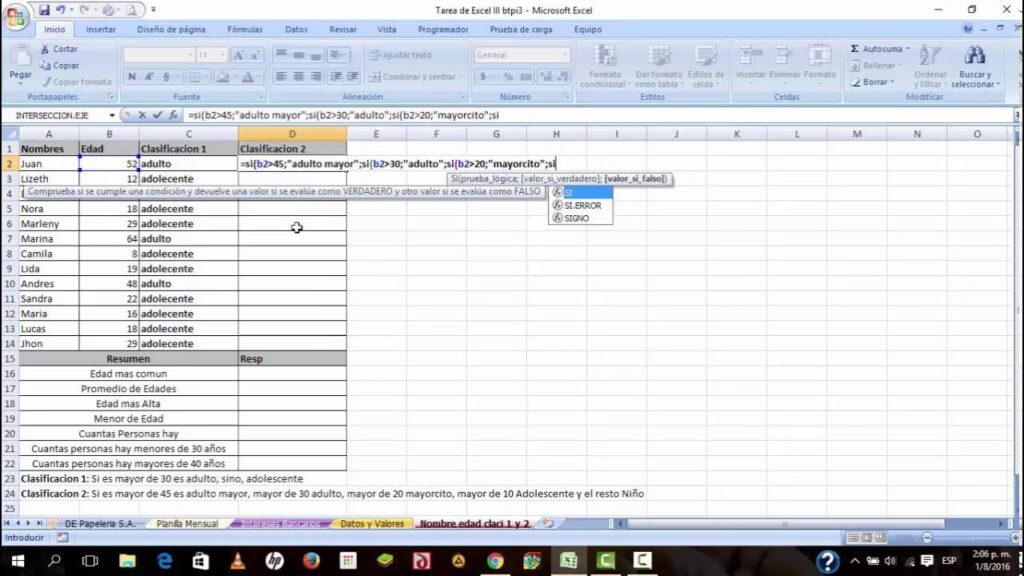The height and width of the screenshot is (576, 1024).
Task: Click the Pegar clipboard icon
Action: pos(20,58)
